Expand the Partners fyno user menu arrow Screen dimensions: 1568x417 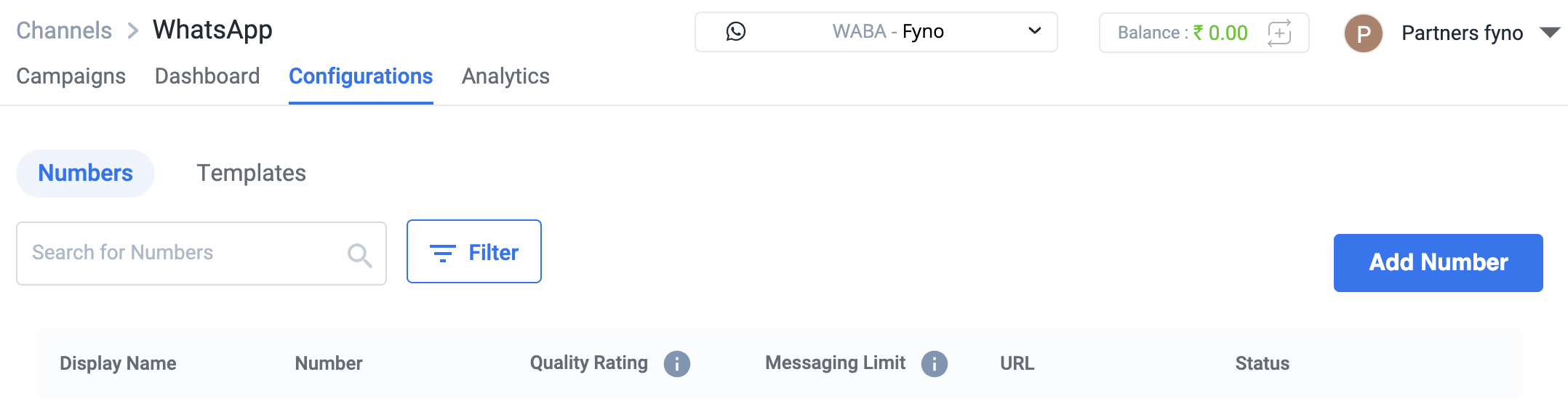1549,33
